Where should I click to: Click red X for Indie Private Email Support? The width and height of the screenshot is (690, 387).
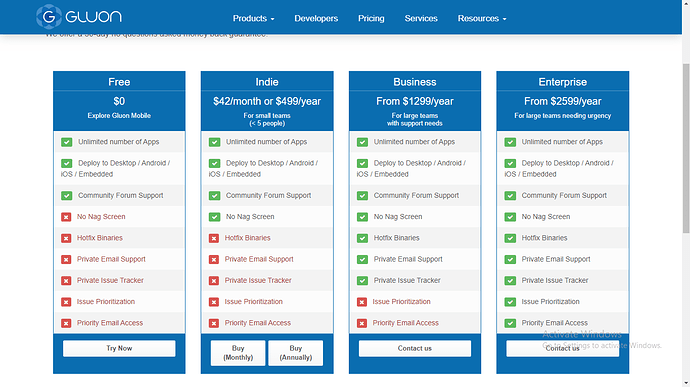pyautogui.click(x=214, y=259)
